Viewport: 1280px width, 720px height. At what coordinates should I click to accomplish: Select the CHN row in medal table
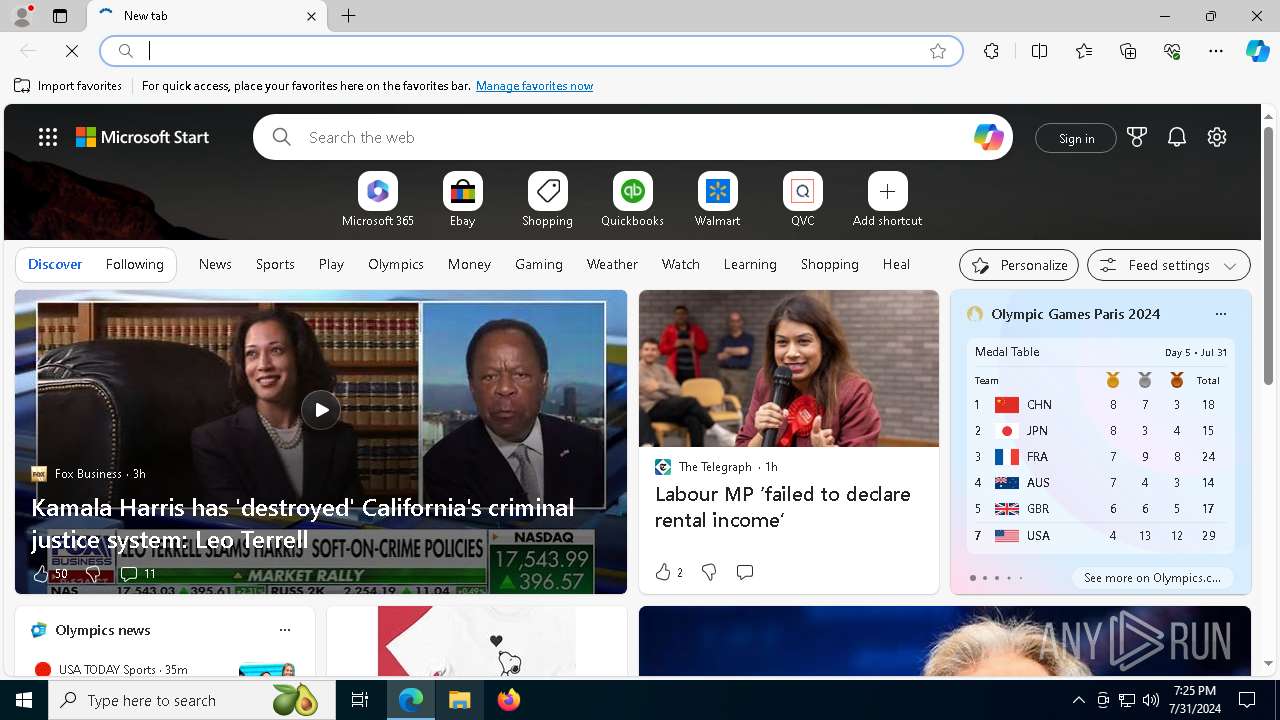coord(1100,405)
